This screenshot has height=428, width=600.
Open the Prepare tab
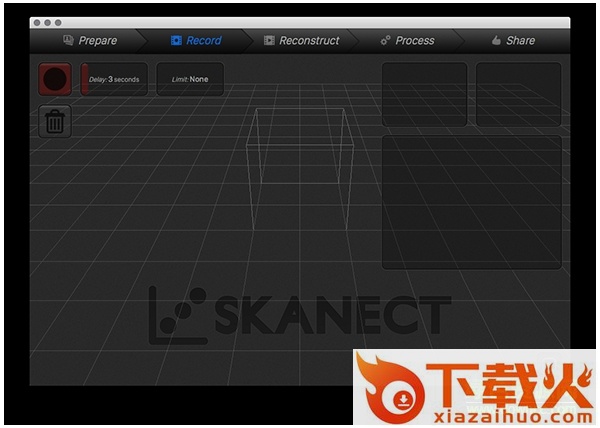(90, 41)
